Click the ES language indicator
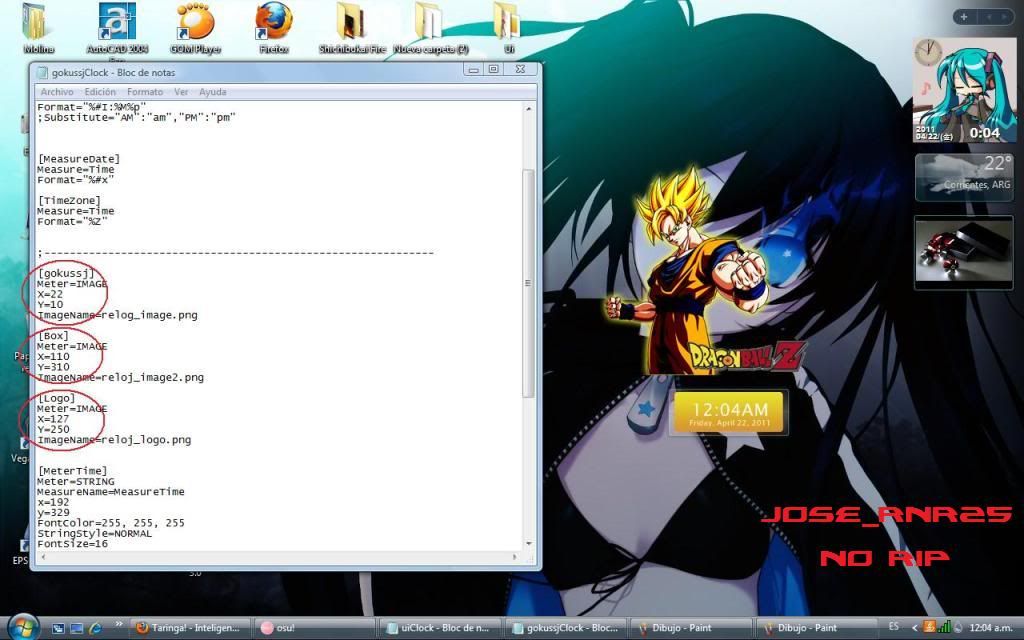Screen dimensions: 1024x640 [893, 627]
